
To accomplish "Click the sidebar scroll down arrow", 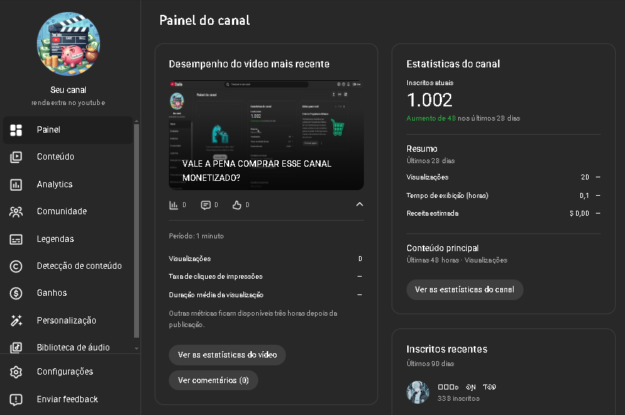I will click(136, 348).
